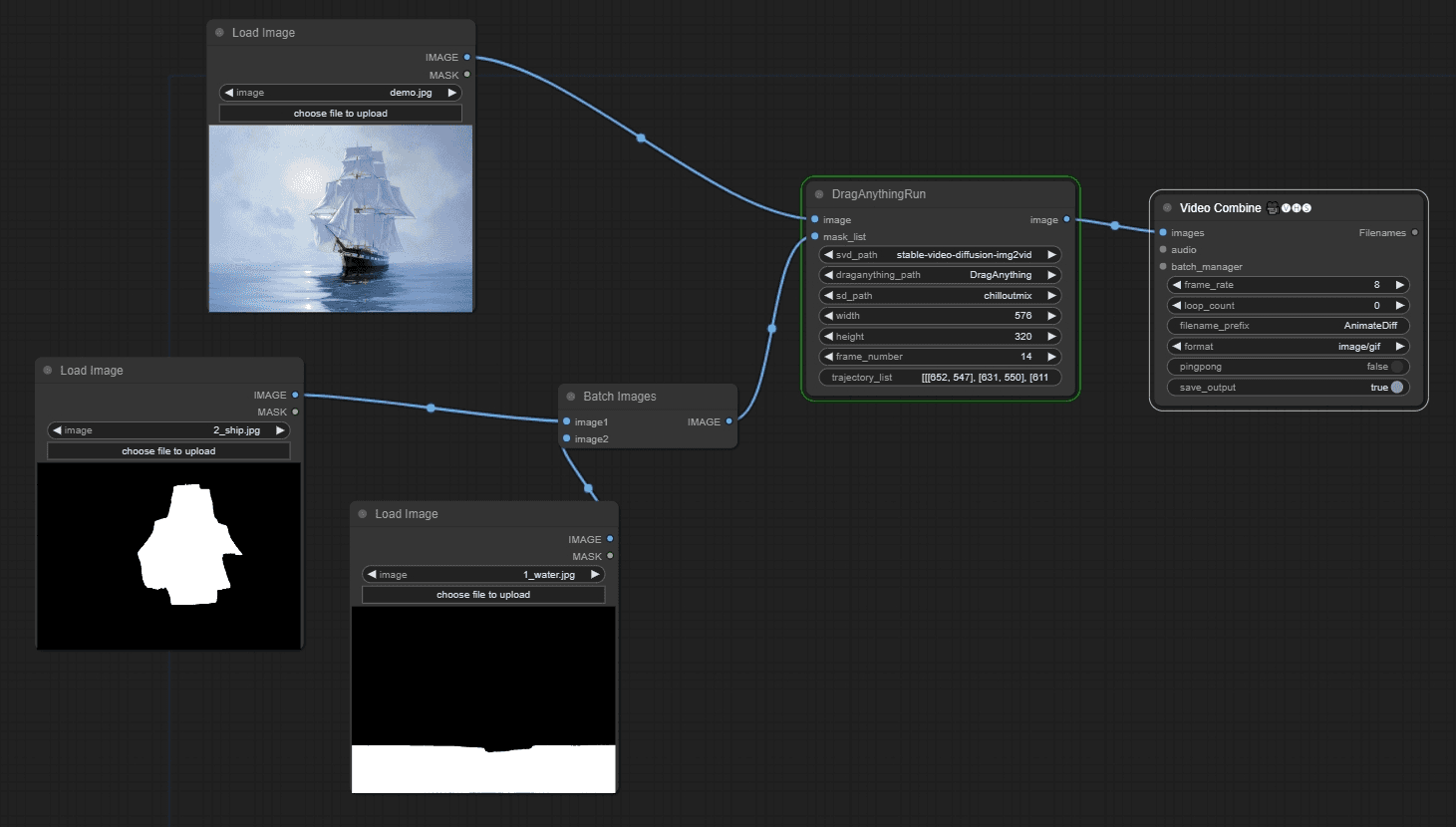Click the Batch Images node collapse dot
Screen dimensions: 1456x827
coord(571,397)
